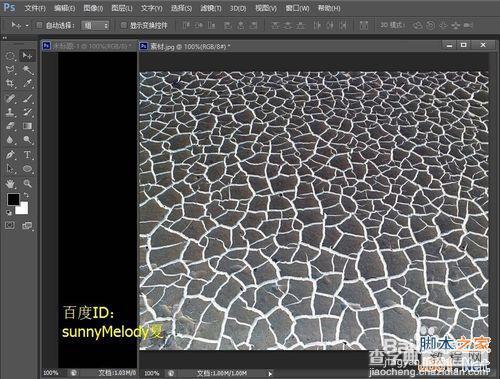Screen dimensions: 500x379
Task: Open the 图像(I) menu
Action: tap(93, 8)
